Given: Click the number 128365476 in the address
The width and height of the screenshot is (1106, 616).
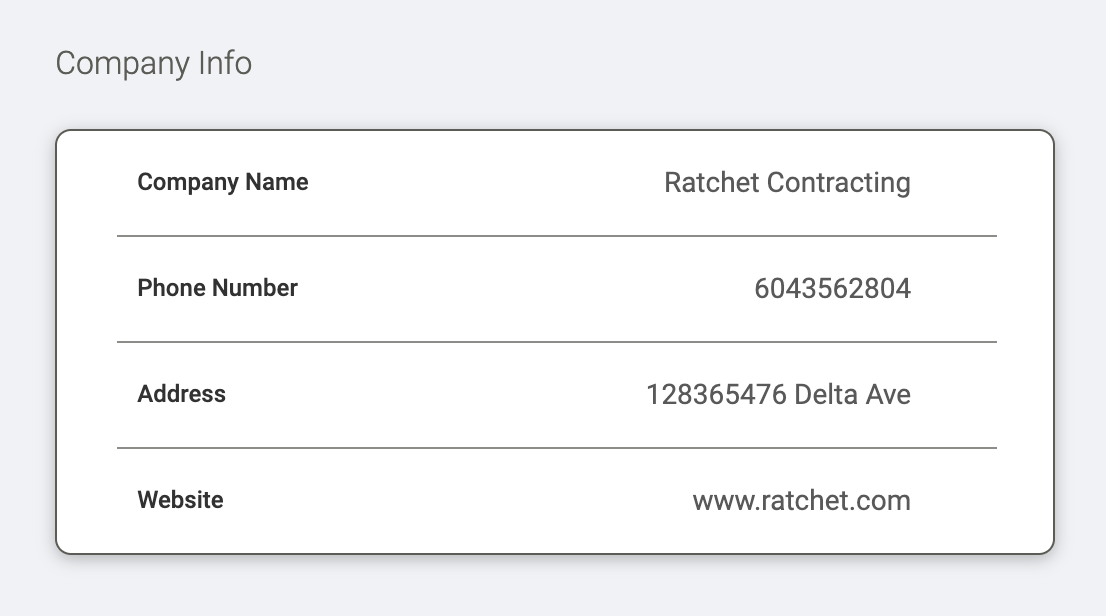Looking at the screenshot, I should (716, 394).
